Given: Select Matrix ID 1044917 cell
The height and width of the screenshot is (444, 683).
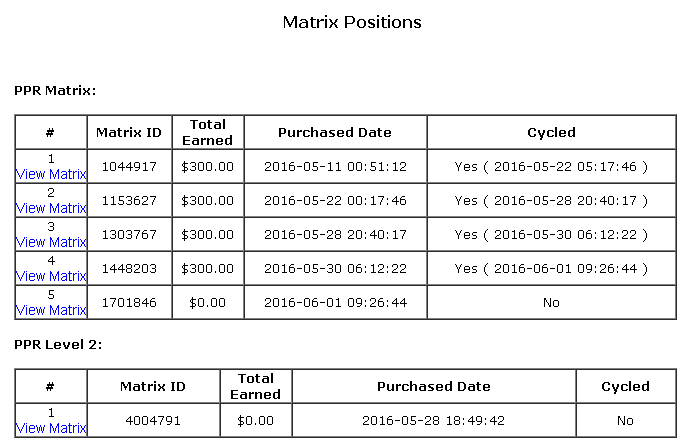Looking at the screenshot, I should click(x=129, y=167).
